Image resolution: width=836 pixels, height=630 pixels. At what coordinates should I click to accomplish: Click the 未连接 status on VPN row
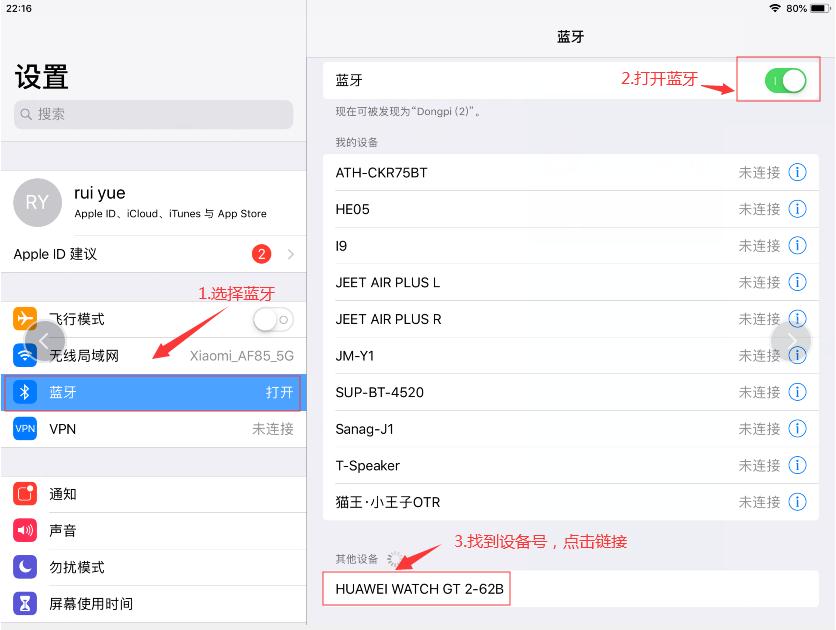[x=272, y=429]
